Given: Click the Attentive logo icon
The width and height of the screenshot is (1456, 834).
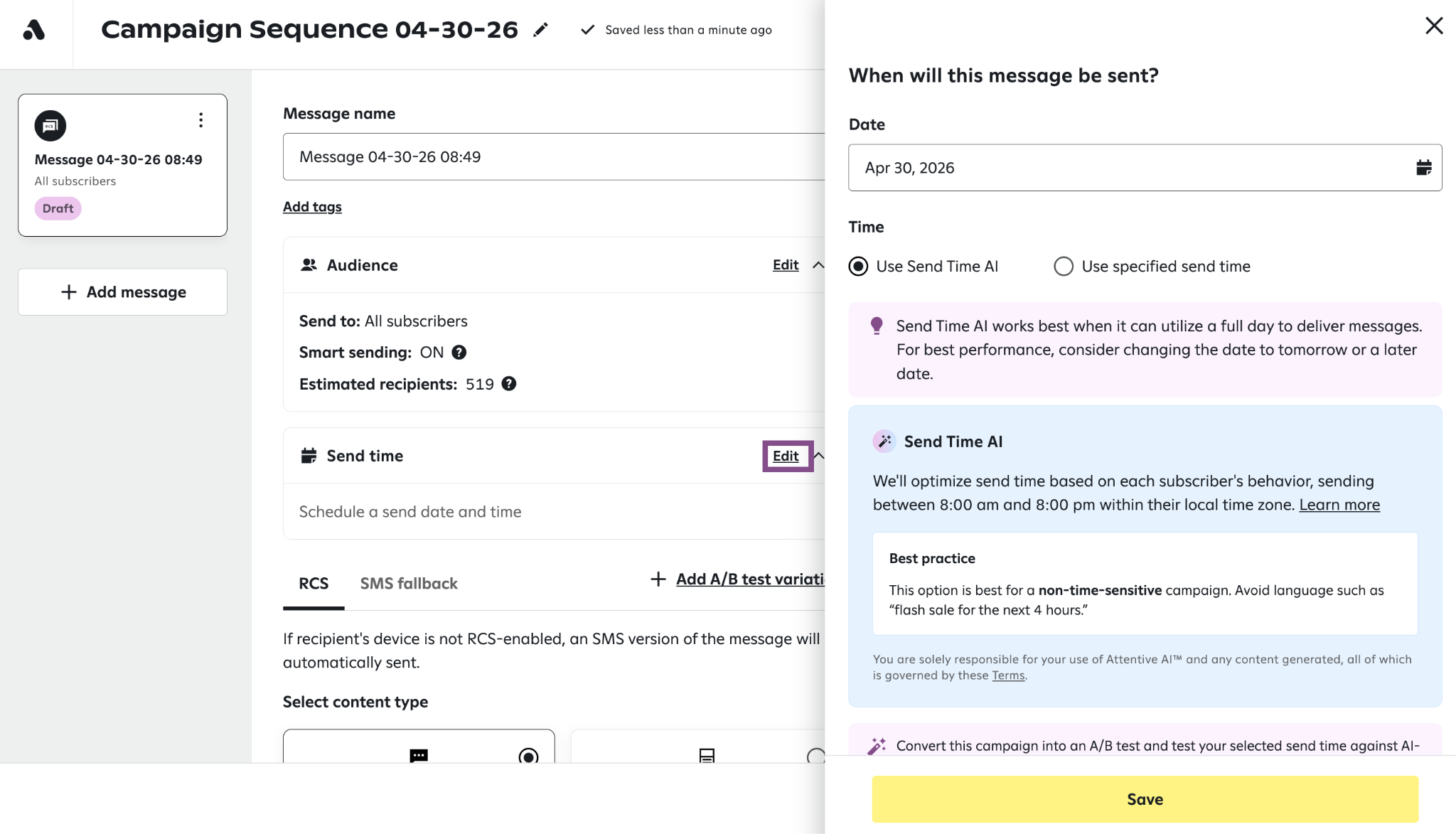Looking at the screenshot, I should click(x=34, y=30).
